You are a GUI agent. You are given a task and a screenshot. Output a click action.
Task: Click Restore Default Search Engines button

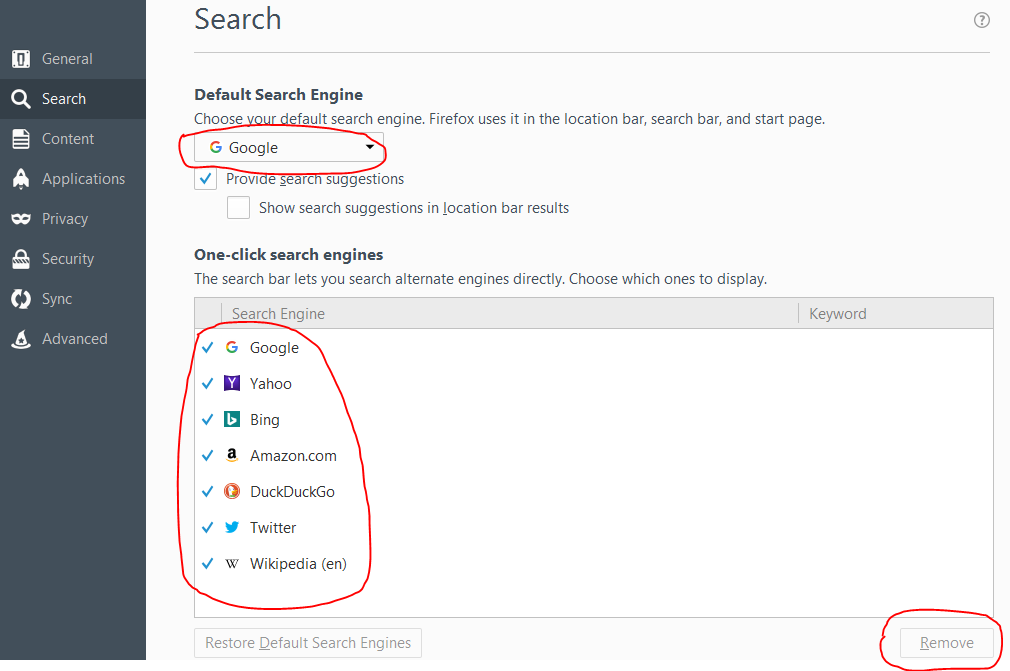click(x=308, y=643)
